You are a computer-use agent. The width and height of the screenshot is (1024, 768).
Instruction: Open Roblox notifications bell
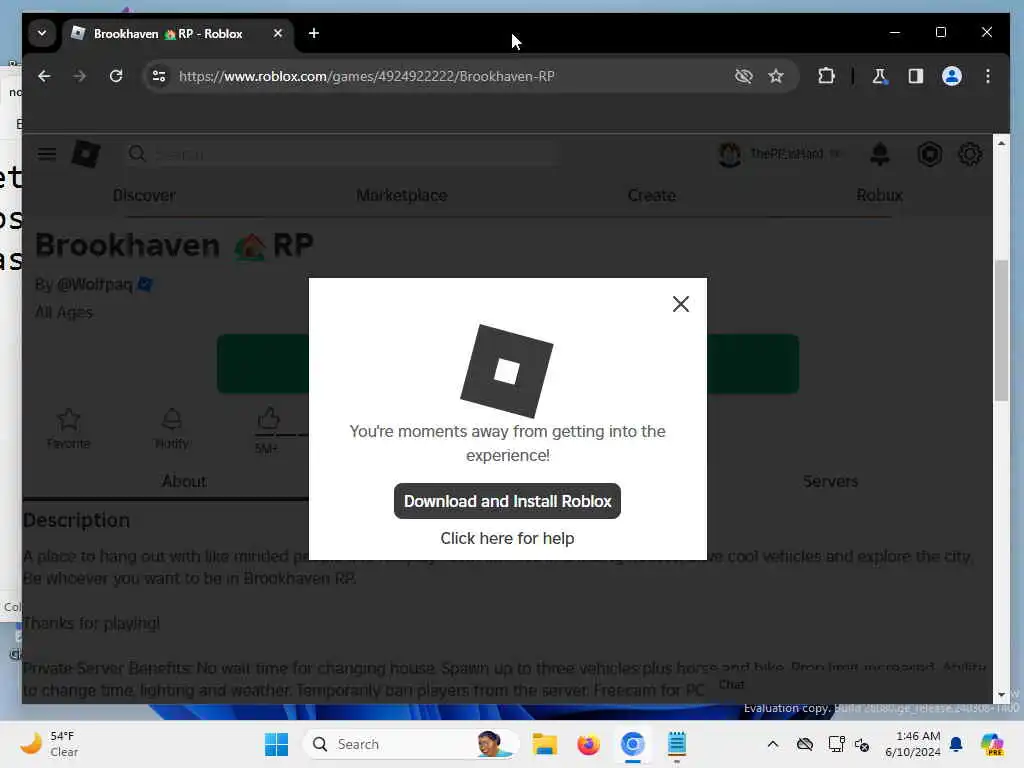pyautogui.click(x=880, y=154)
